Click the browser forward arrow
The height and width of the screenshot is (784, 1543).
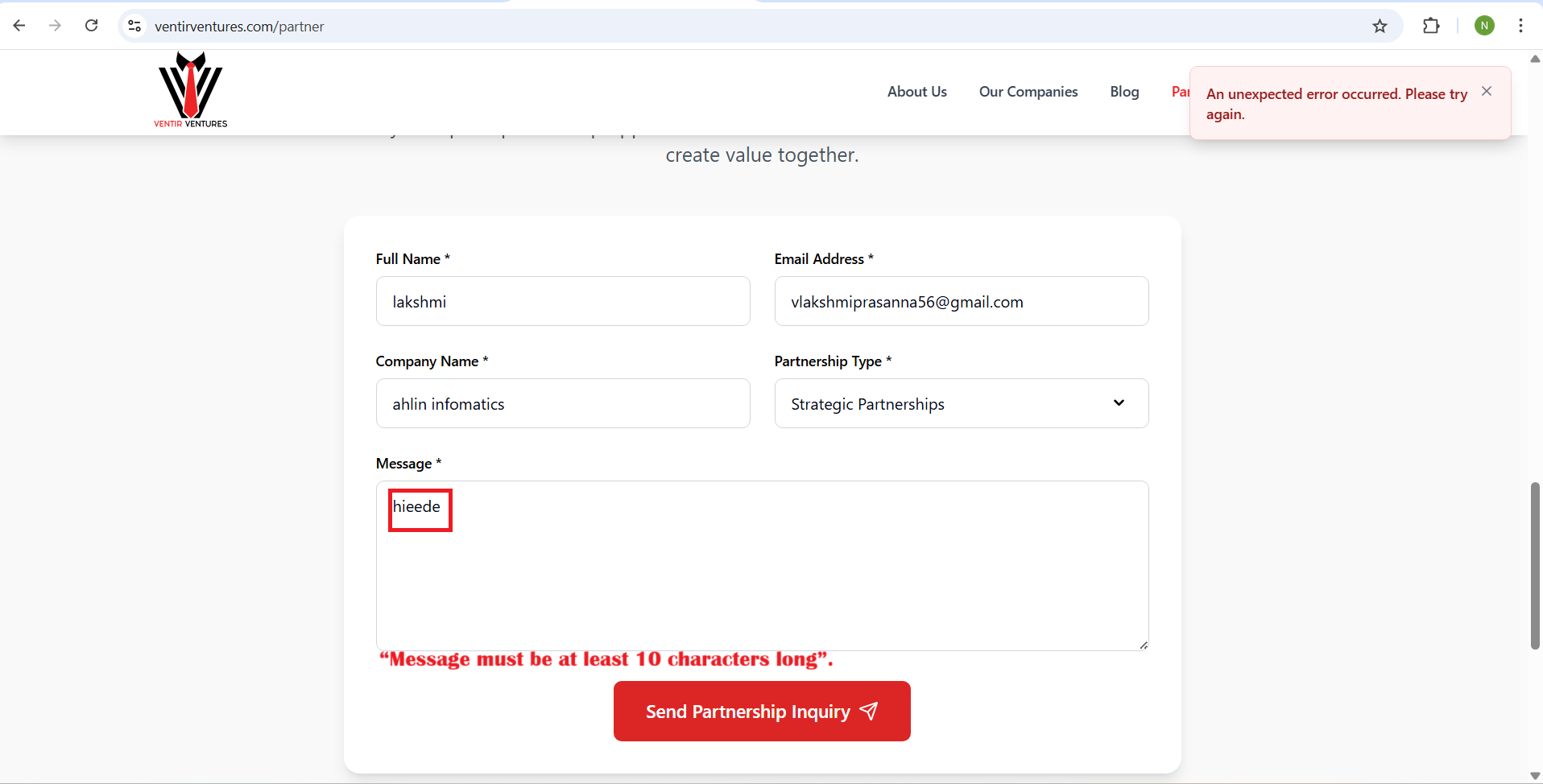[x=55, y=26]
